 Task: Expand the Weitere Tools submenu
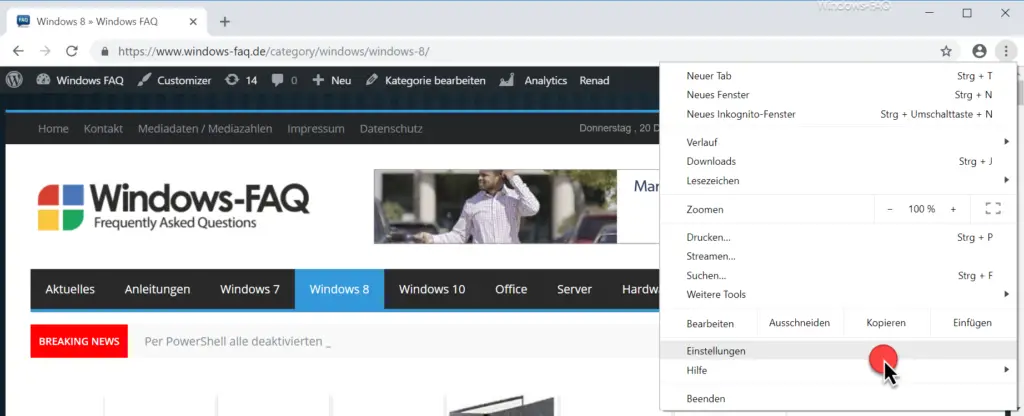point(839,295)
